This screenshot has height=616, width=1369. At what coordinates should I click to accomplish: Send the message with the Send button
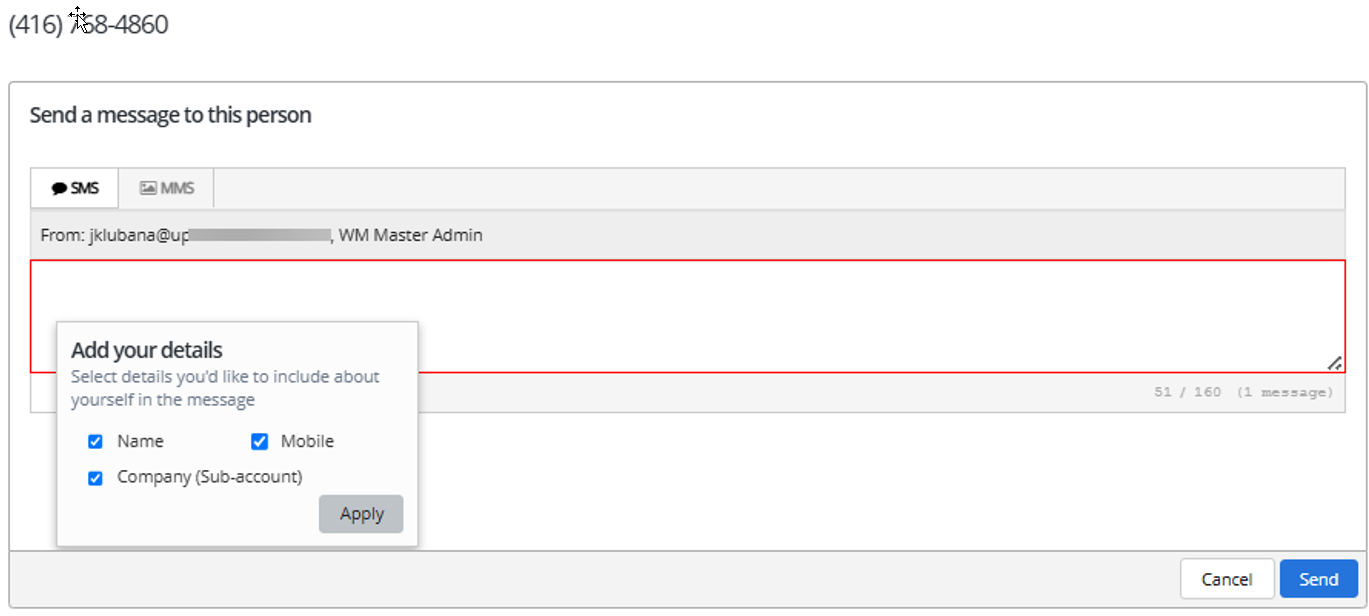(1318, 578)
